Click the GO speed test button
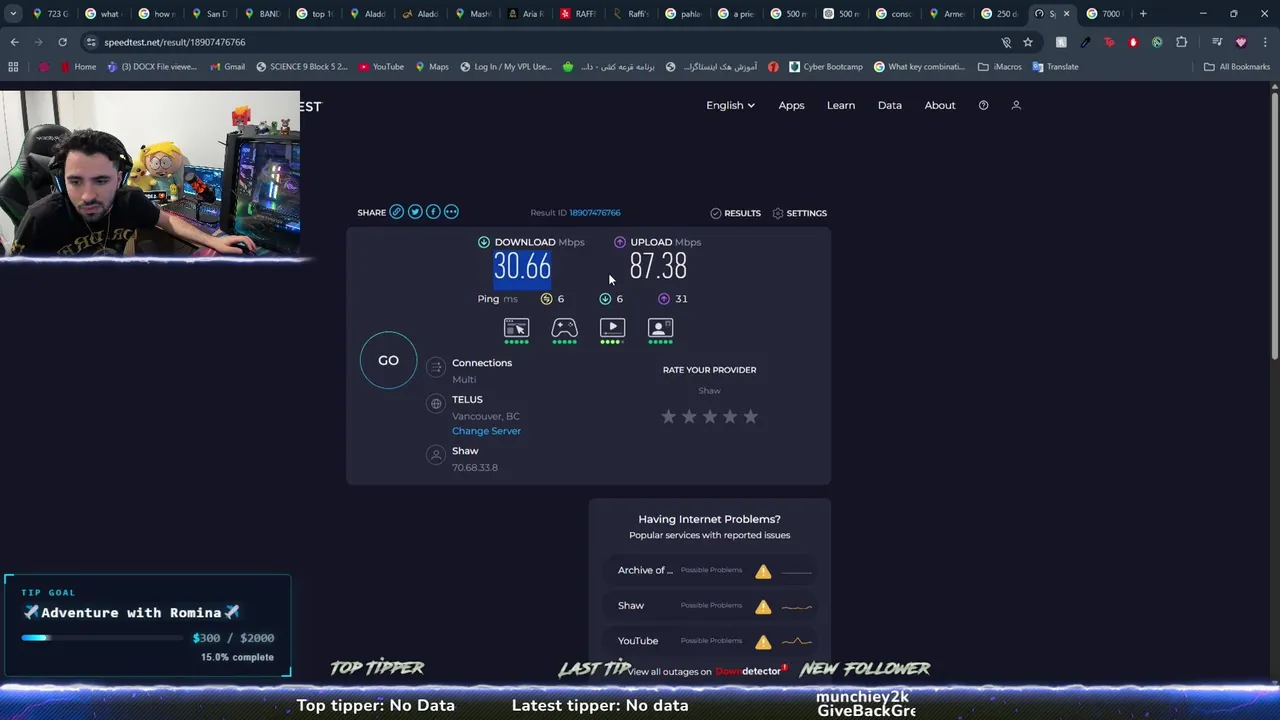The image size is (1280, 720). [x=388, y=360]
